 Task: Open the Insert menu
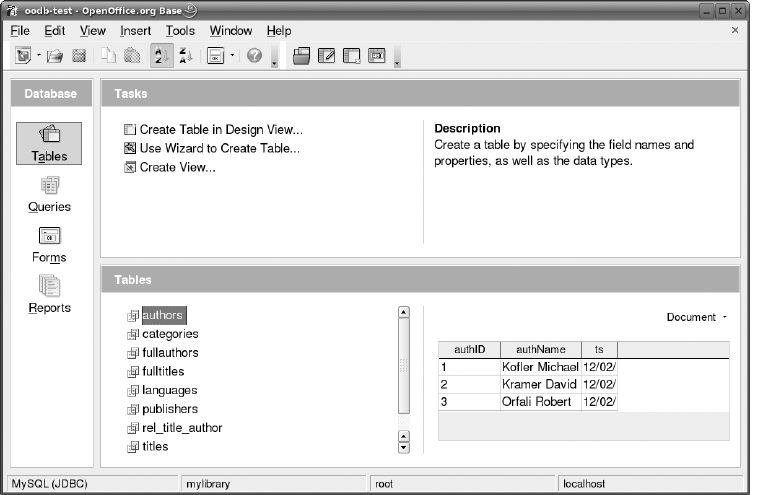pyautogui.click(x=136, y=31)
